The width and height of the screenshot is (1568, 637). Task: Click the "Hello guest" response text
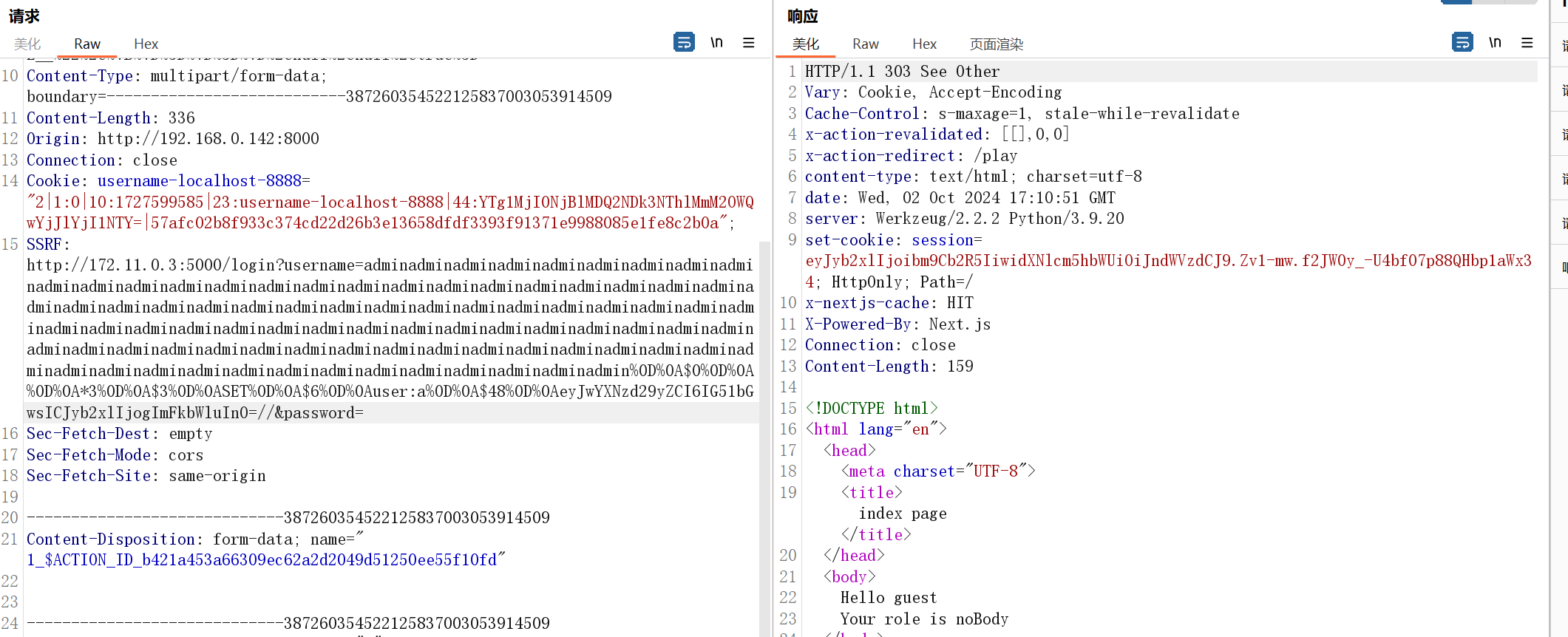(889, 597)
